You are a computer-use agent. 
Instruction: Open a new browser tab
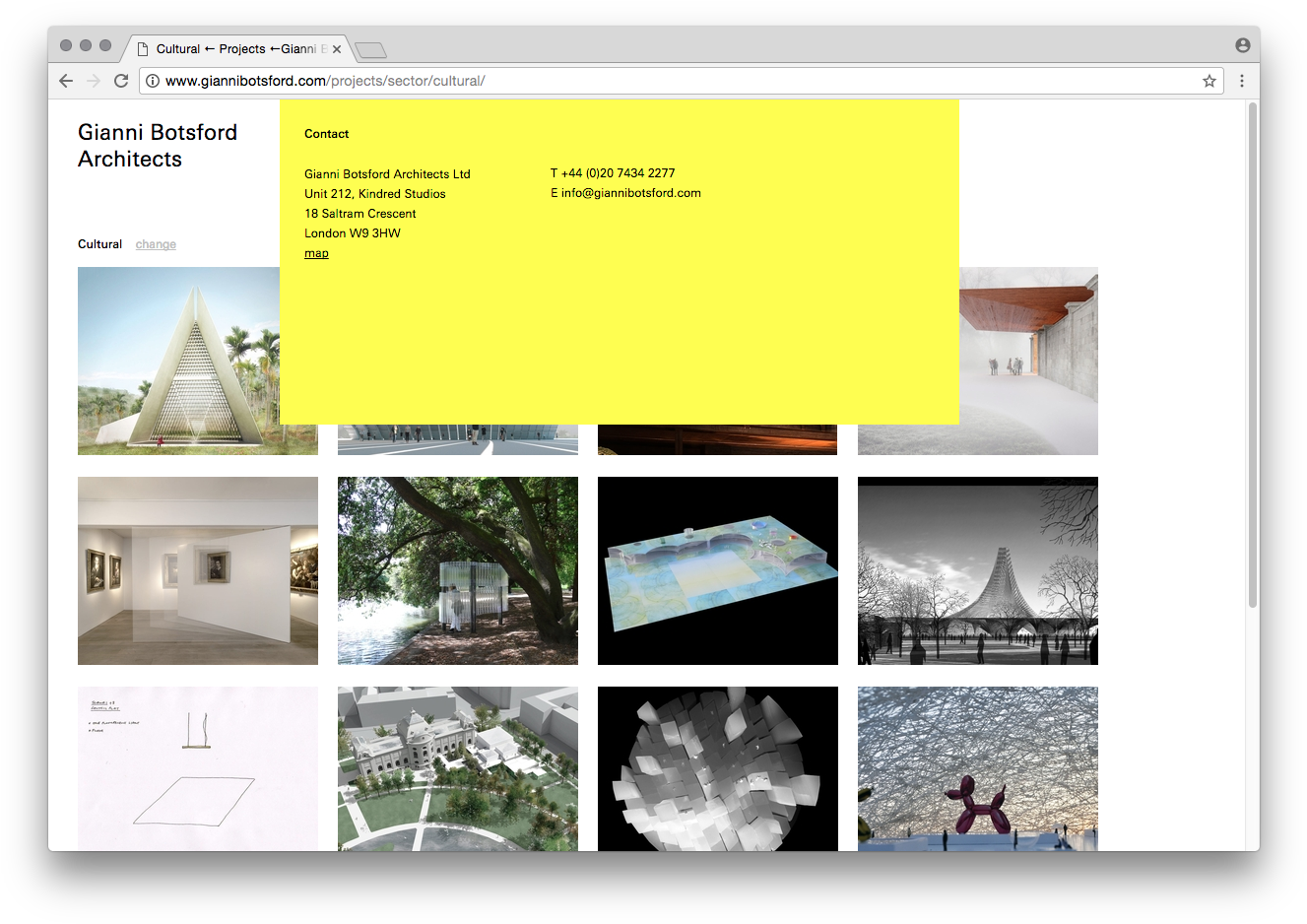click(370, 49)
